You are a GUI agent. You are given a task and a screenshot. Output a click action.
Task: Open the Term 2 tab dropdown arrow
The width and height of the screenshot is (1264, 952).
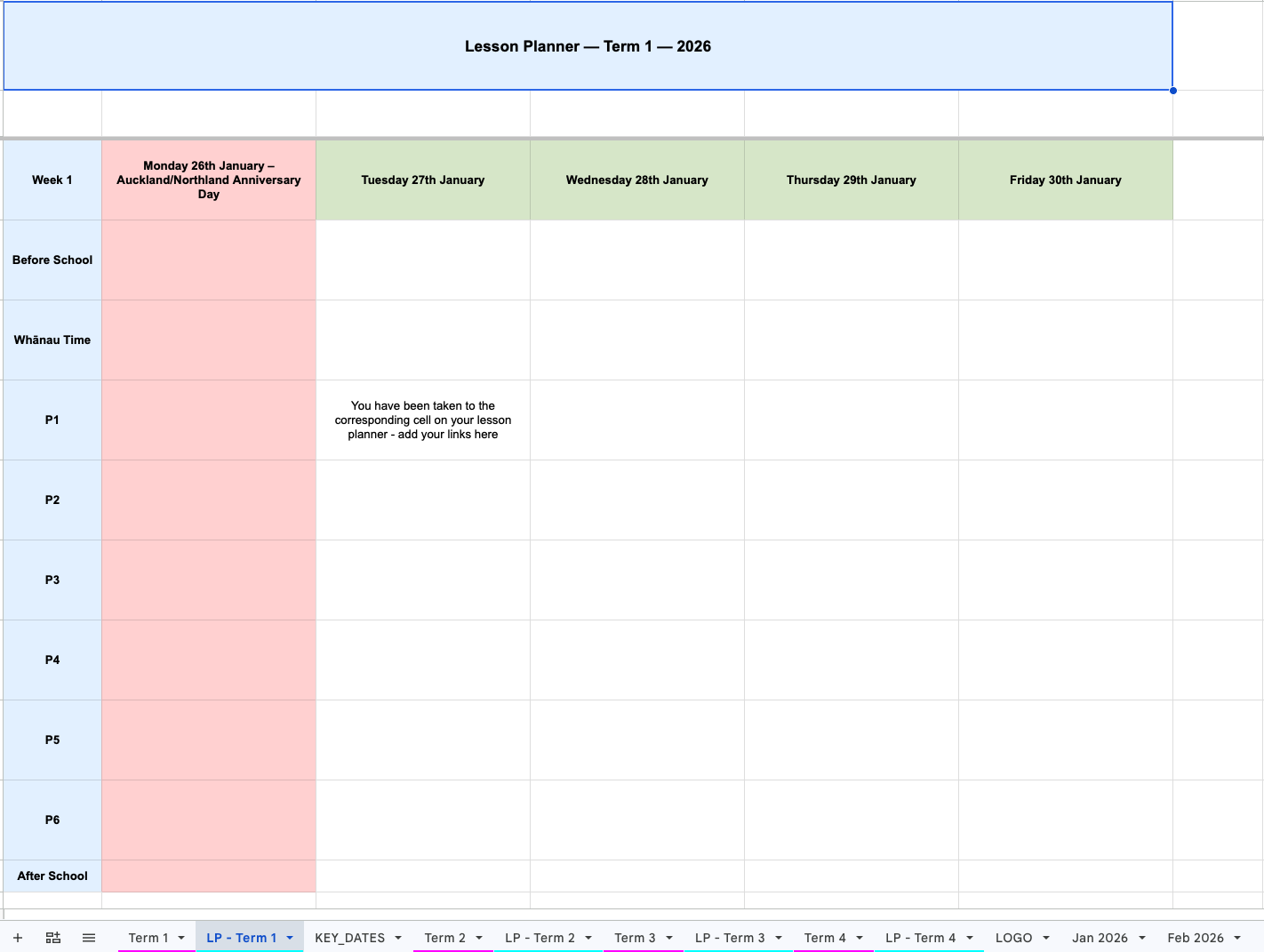click(x=479, y=938)
